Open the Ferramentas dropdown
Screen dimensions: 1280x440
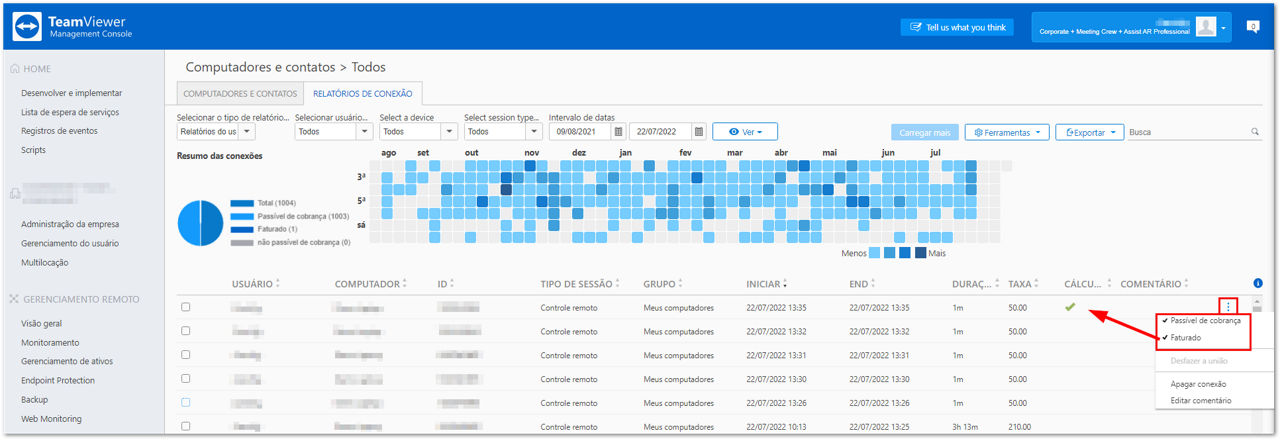coord(1006,132)
